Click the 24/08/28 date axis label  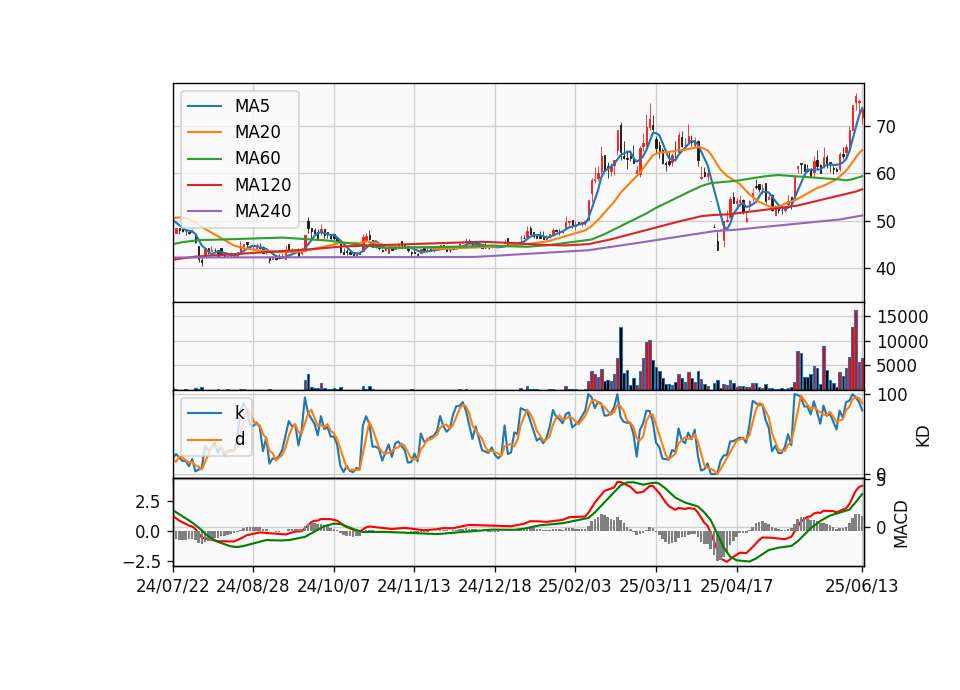pos(253,586)
